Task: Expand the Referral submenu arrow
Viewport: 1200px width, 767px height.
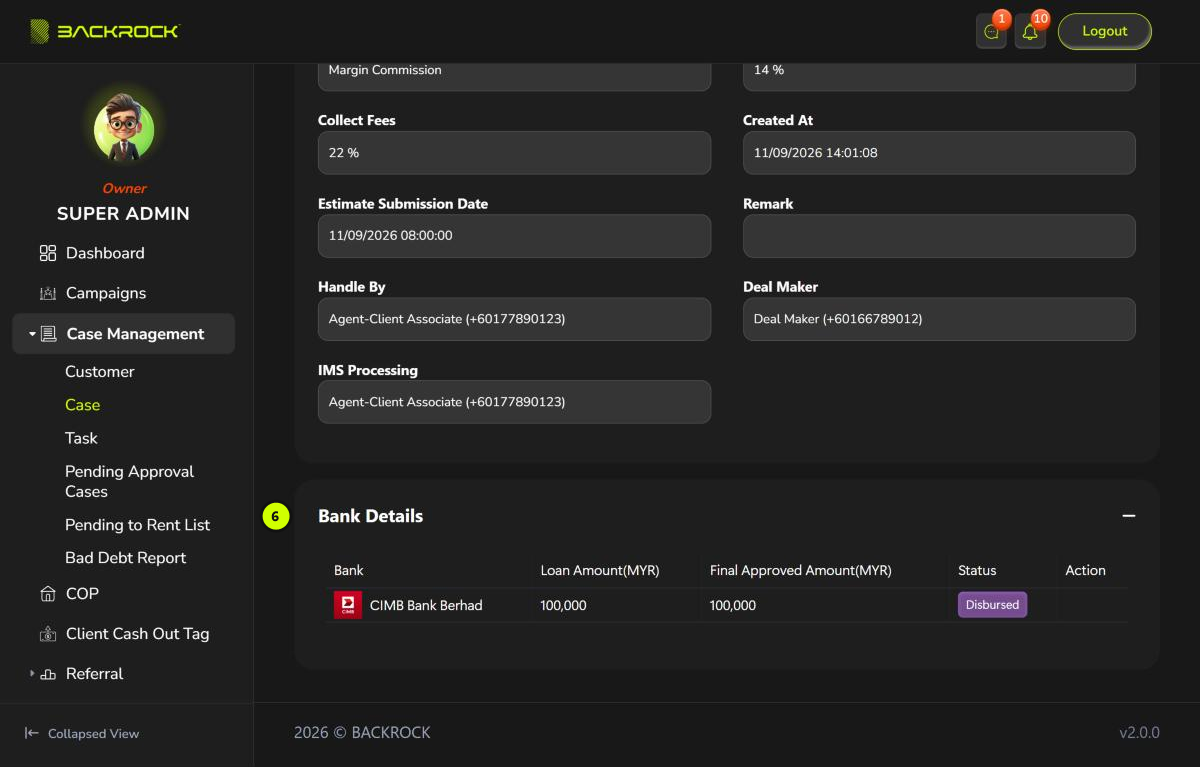Action: [32, 674]
